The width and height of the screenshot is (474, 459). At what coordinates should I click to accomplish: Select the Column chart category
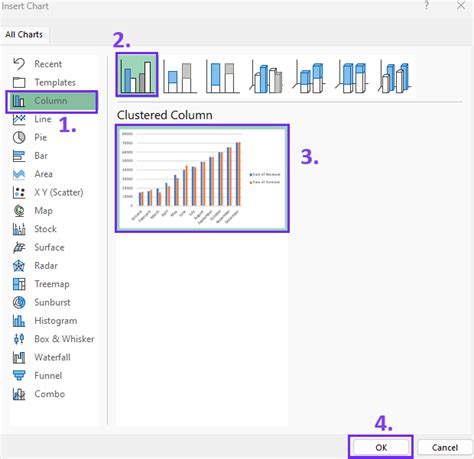coord(52,101)
